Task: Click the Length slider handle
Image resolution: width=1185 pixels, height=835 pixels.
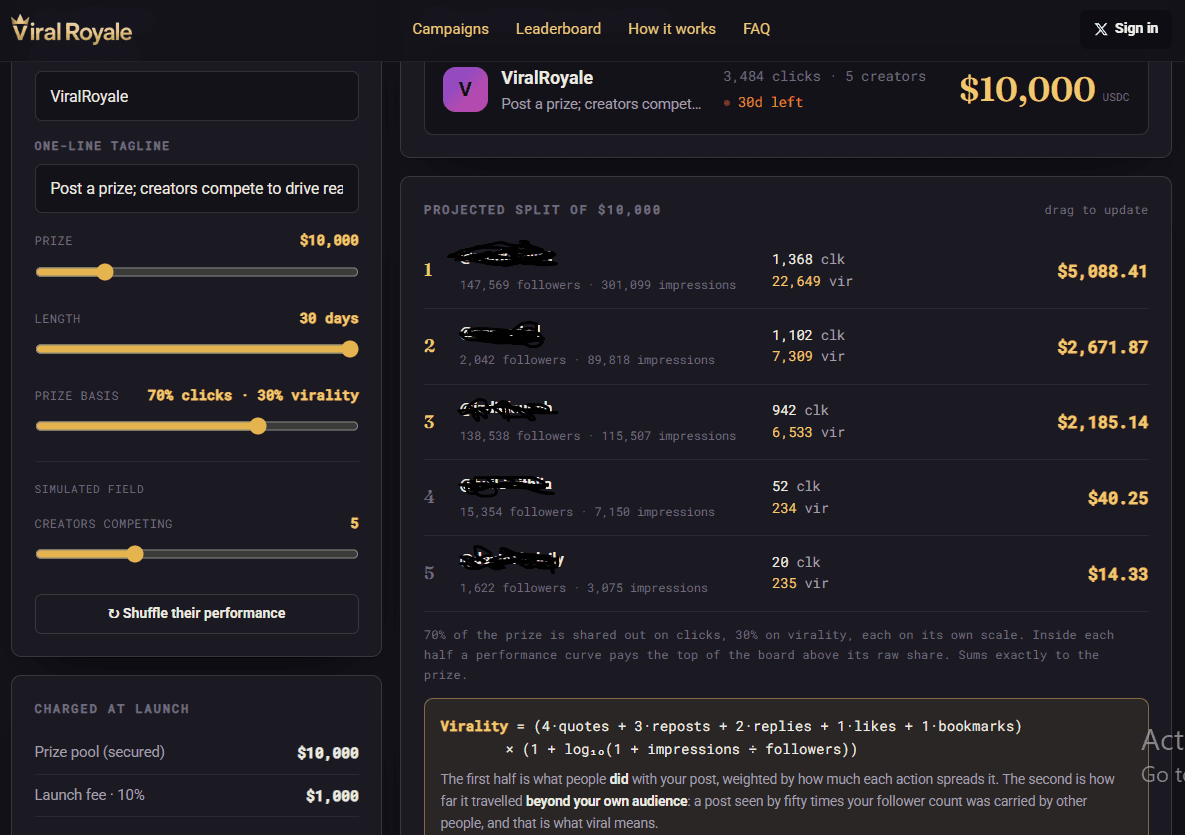Action: (350, 349)
